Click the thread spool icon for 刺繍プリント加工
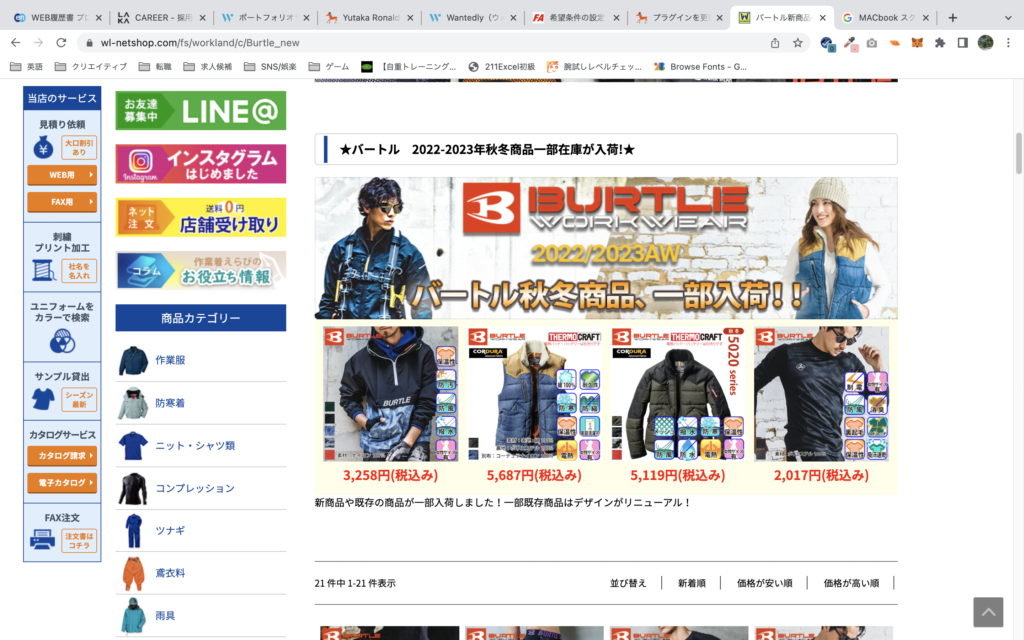The height and width of the screenshot is (640, 1024). [44, 270]
